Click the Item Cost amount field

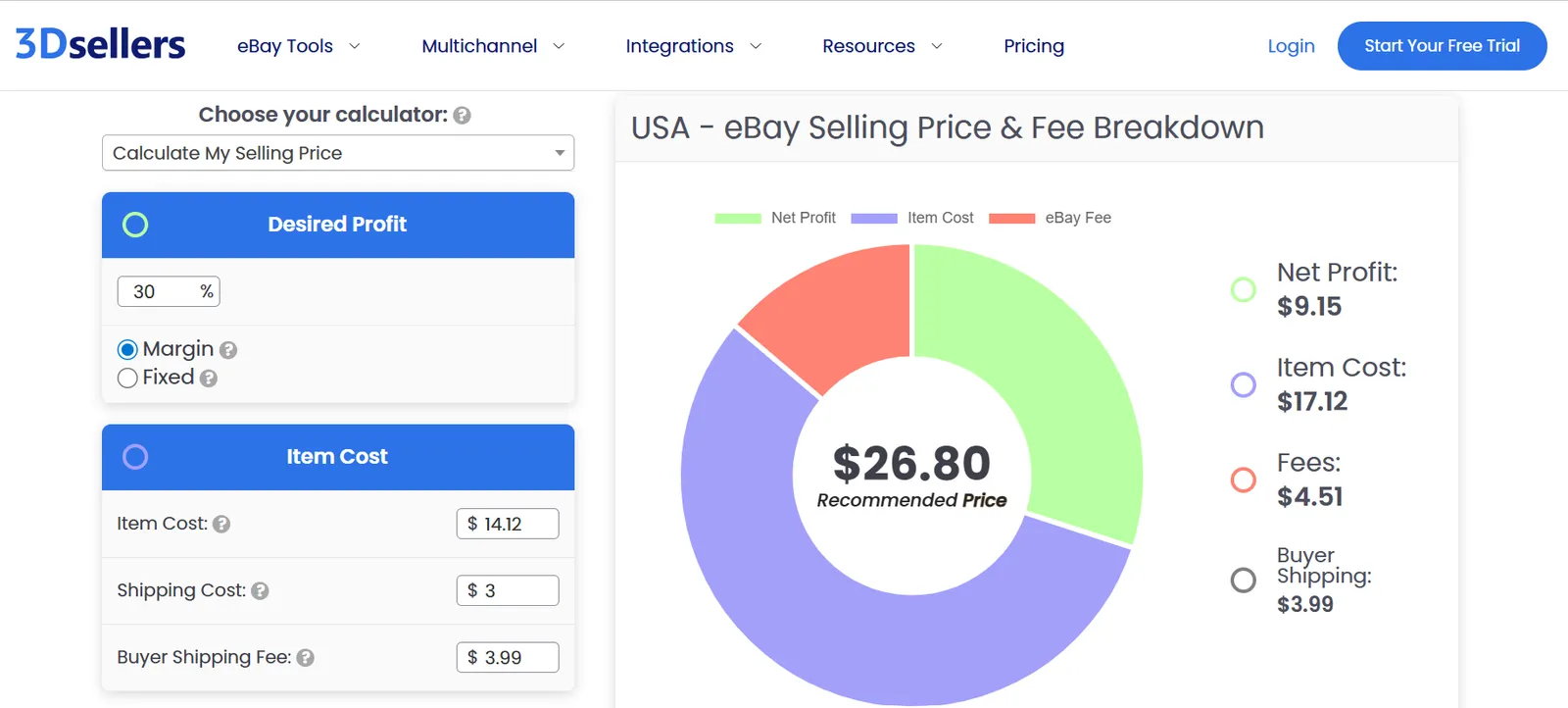pyautogui.click(x=508, y=524)
